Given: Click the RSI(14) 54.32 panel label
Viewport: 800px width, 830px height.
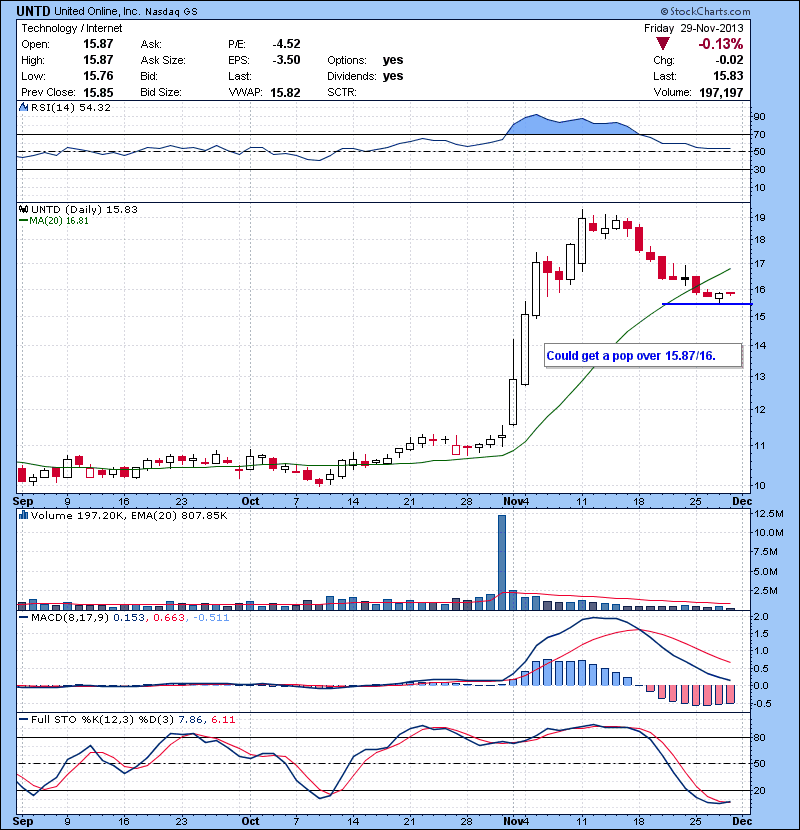Looking at the screenshot, I should pyautogui.click(x=71, y=107).
